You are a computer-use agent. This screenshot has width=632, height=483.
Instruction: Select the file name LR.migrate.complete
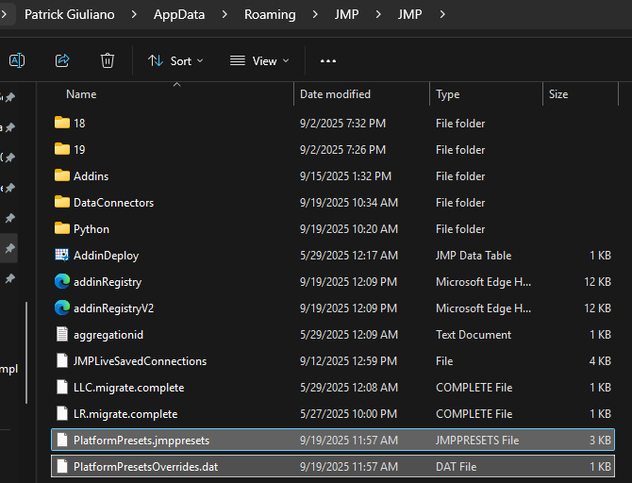tap(125, 414)
